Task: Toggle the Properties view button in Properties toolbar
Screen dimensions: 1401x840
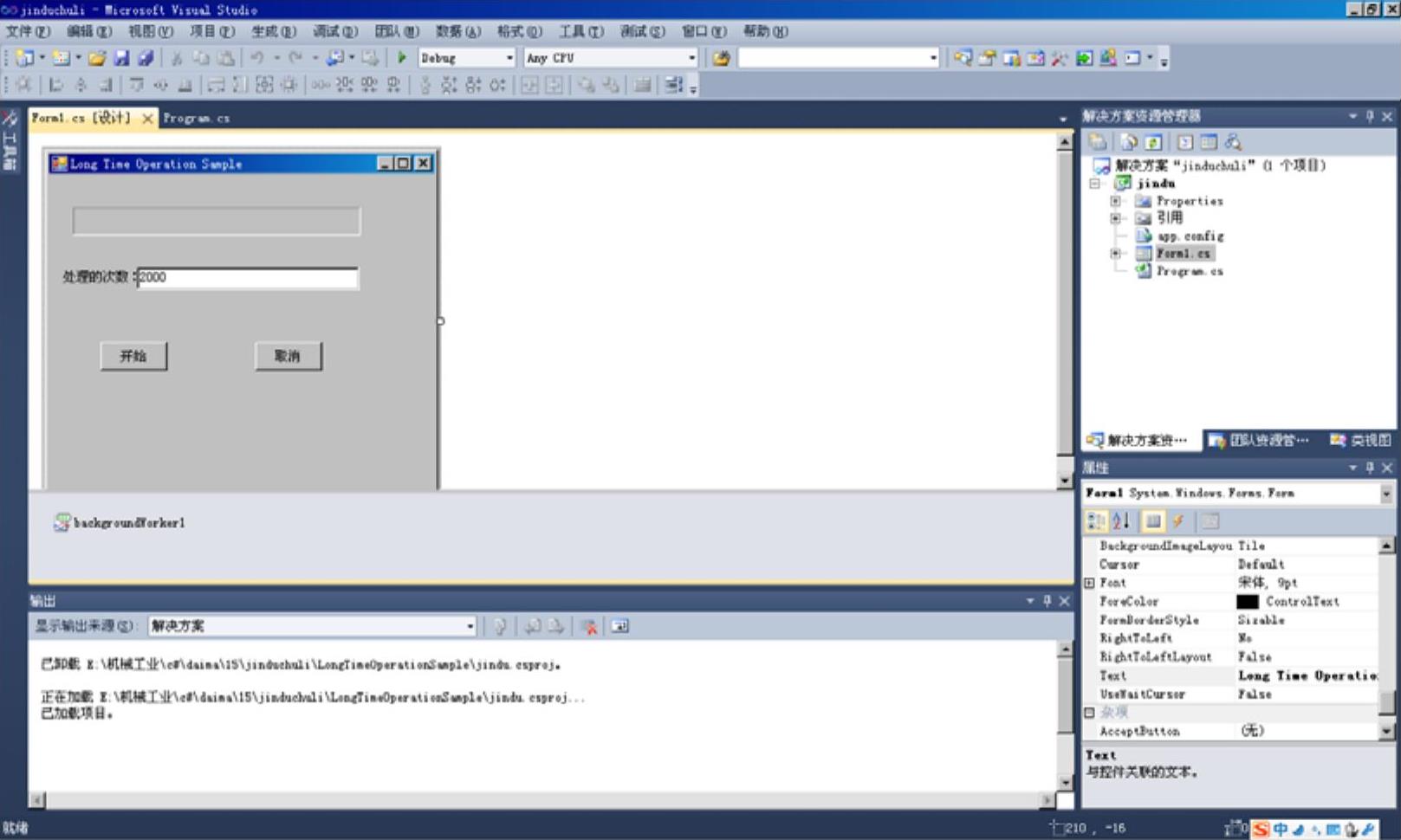Action: (1153, 521)
